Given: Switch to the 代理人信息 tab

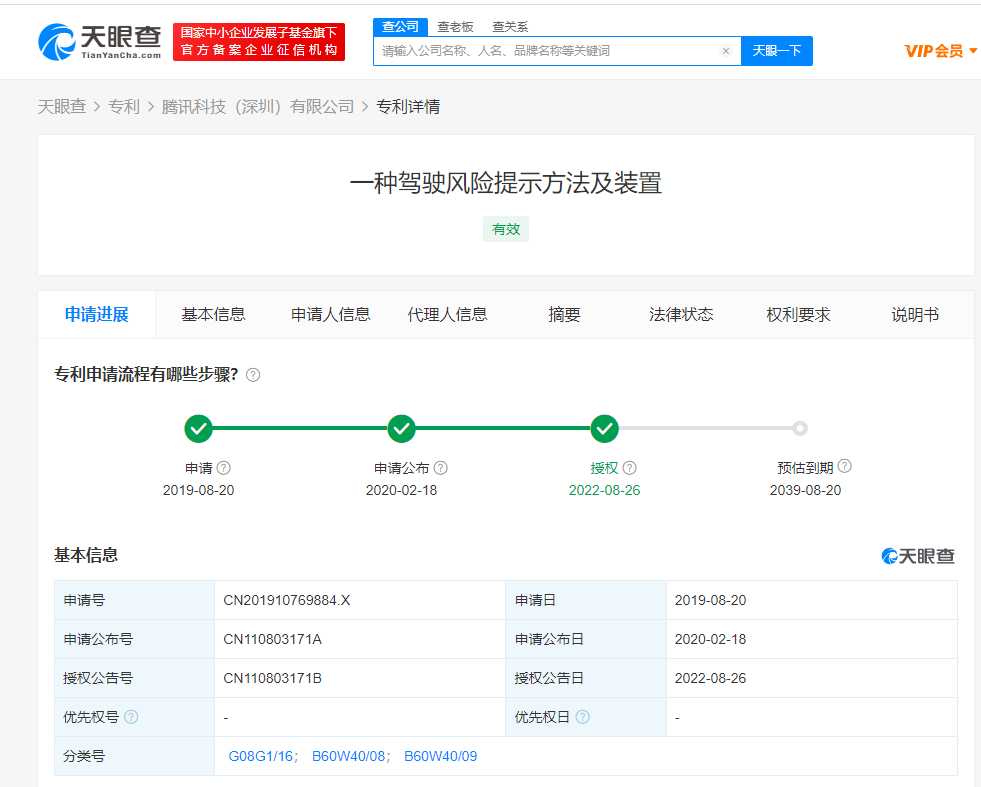Looking at the screenshot, I should pos(447,315).
